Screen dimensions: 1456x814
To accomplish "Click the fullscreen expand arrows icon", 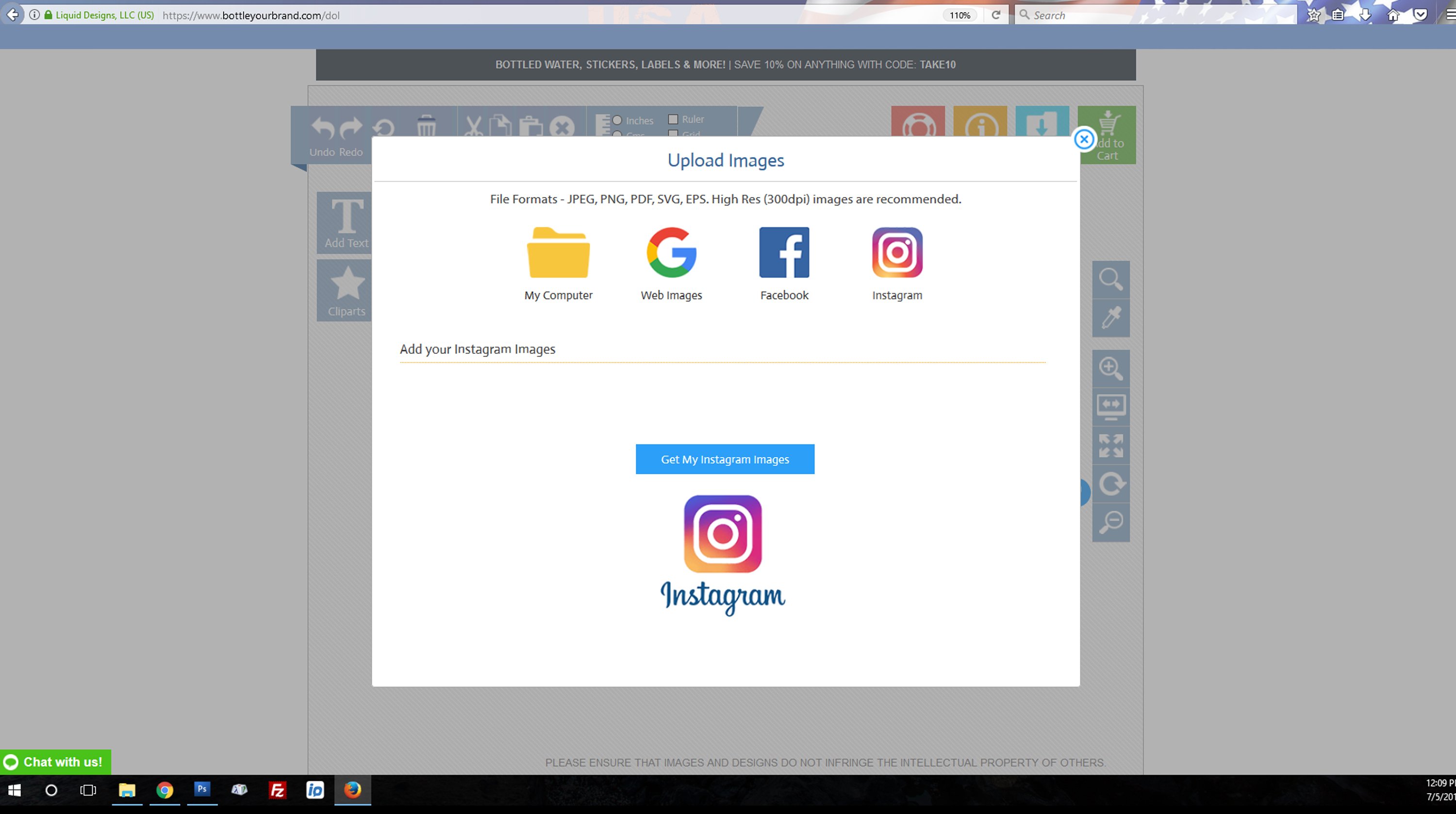I will tap(1110, 446).
